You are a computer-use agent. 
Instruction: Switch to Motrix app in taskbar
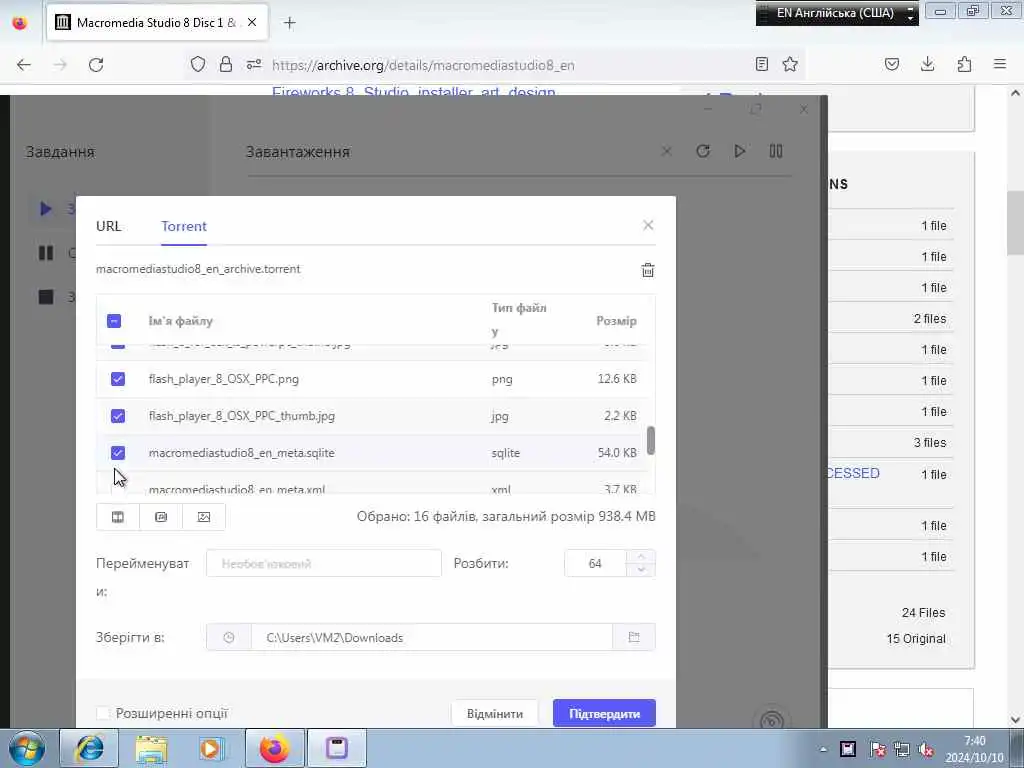click(x=337, y=748)
